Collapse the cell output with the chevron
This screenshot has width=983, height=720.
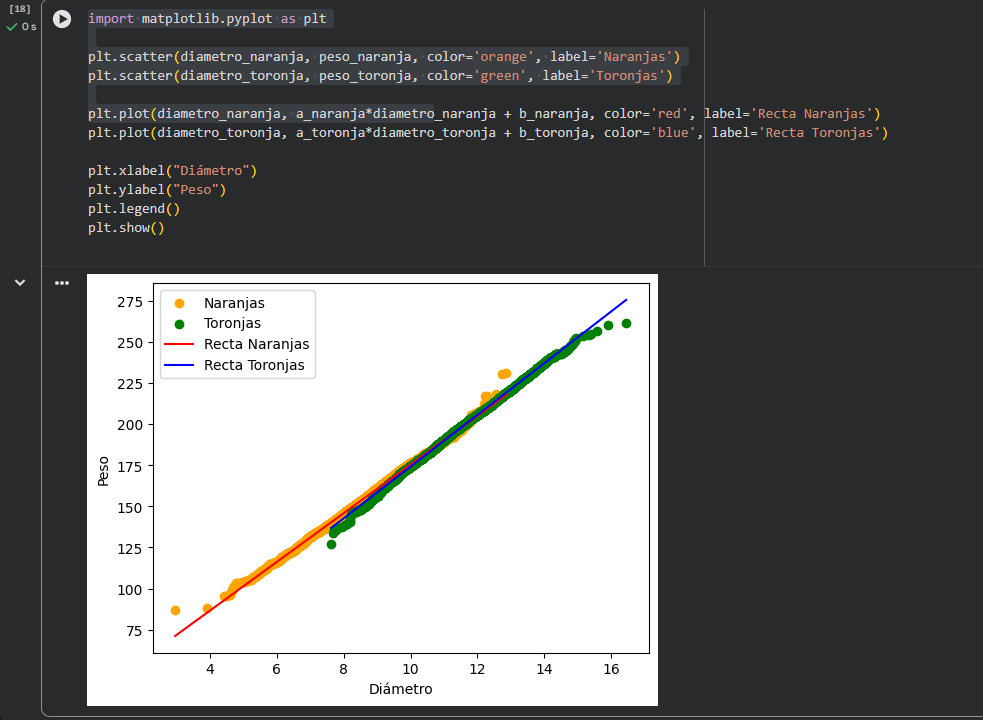[19, 283]
